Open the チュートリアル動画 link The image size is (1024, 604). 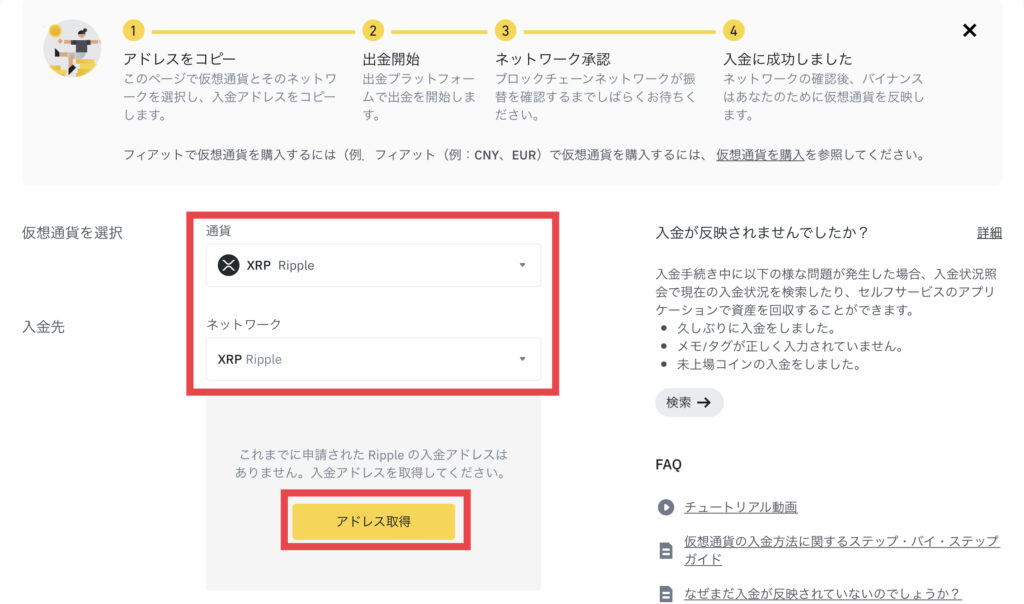(x=741, y=507)
